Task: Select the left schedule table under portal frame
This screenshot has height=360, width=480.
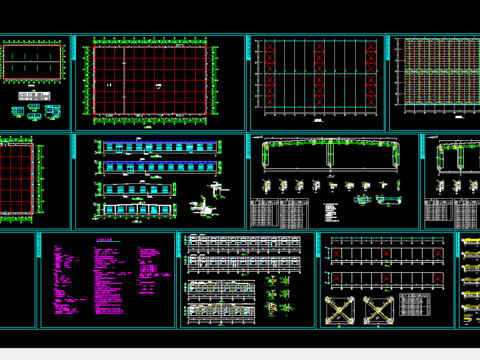Action: point(264,213)
